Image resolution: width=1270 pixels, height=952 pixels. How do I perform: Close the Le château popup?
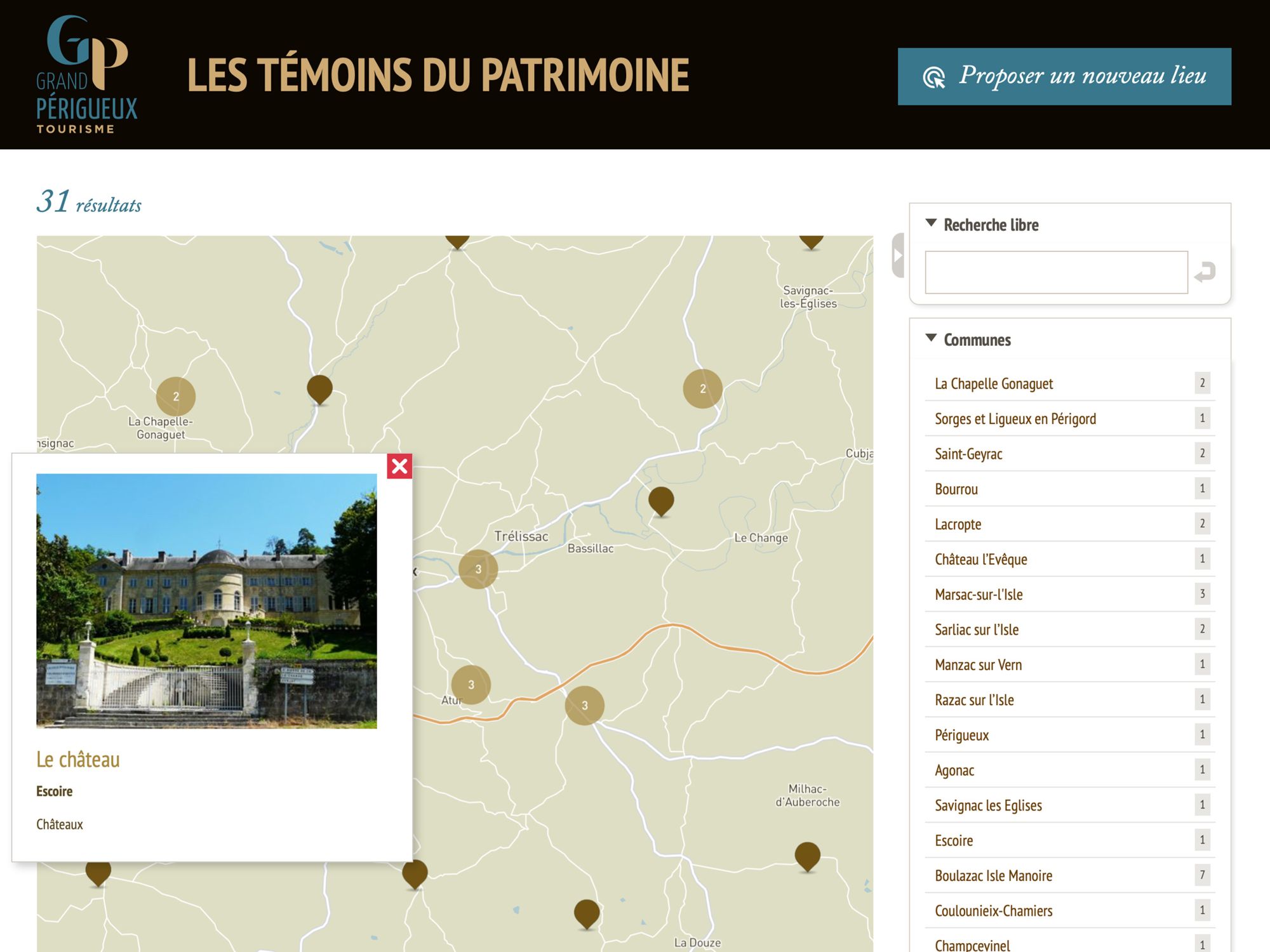tap(400, 466)
